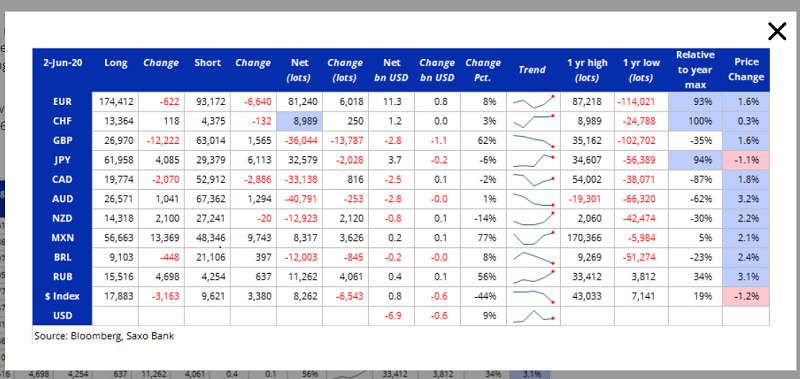The height and width of the screenshot is (379, 800).
Task: Click GBP long change -12,222
Action: (x=162, y=140)
